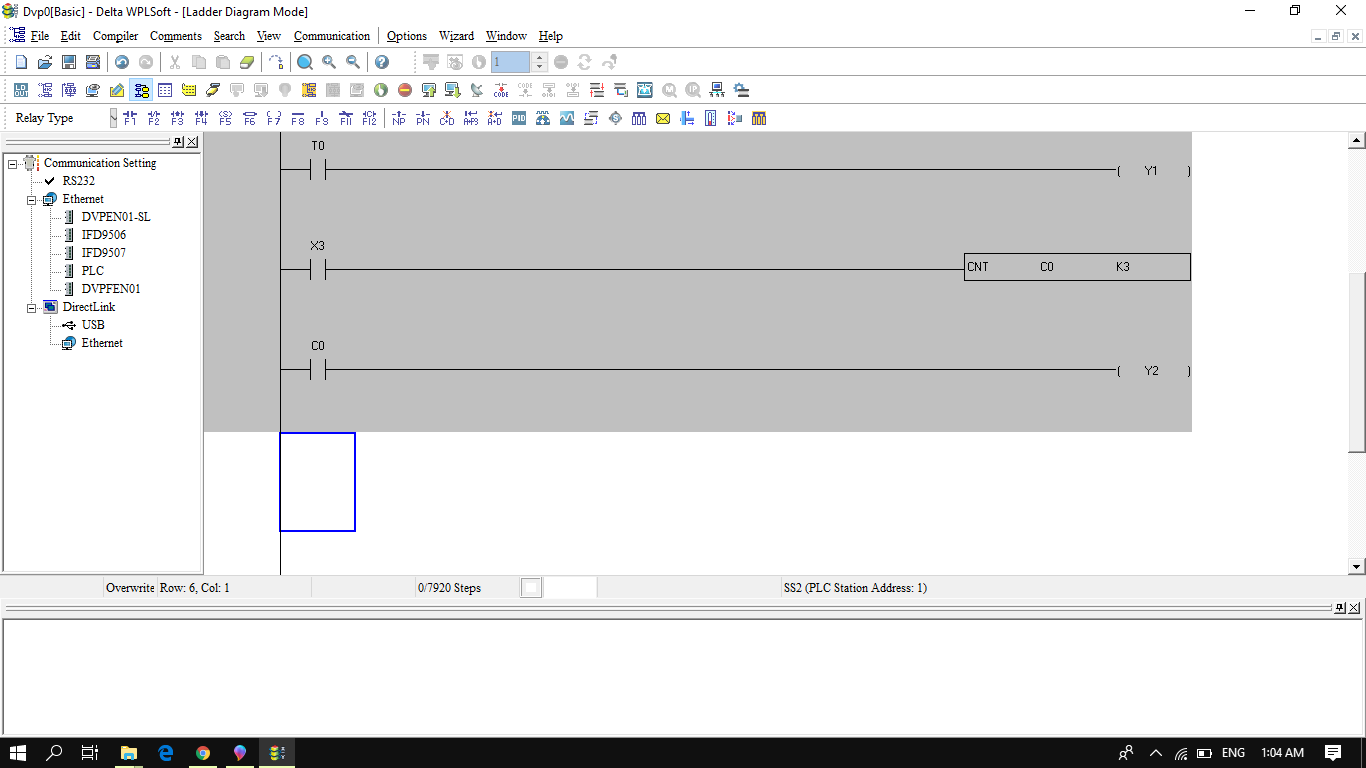Select the F3 rising-edge contact icon

pos(178,118)
